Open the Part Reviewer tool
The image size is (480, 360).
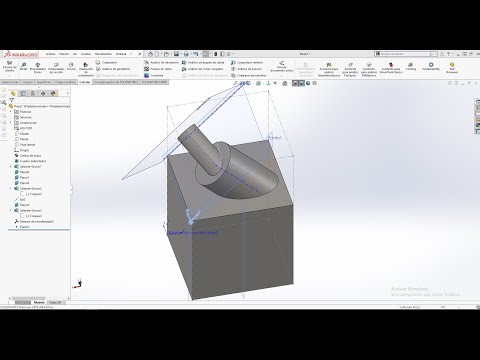[x=452, y=68]
